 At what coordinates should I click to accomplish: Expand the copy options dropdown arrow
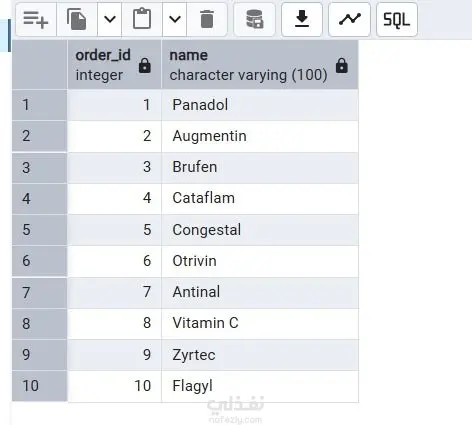[x=110, y=19]
